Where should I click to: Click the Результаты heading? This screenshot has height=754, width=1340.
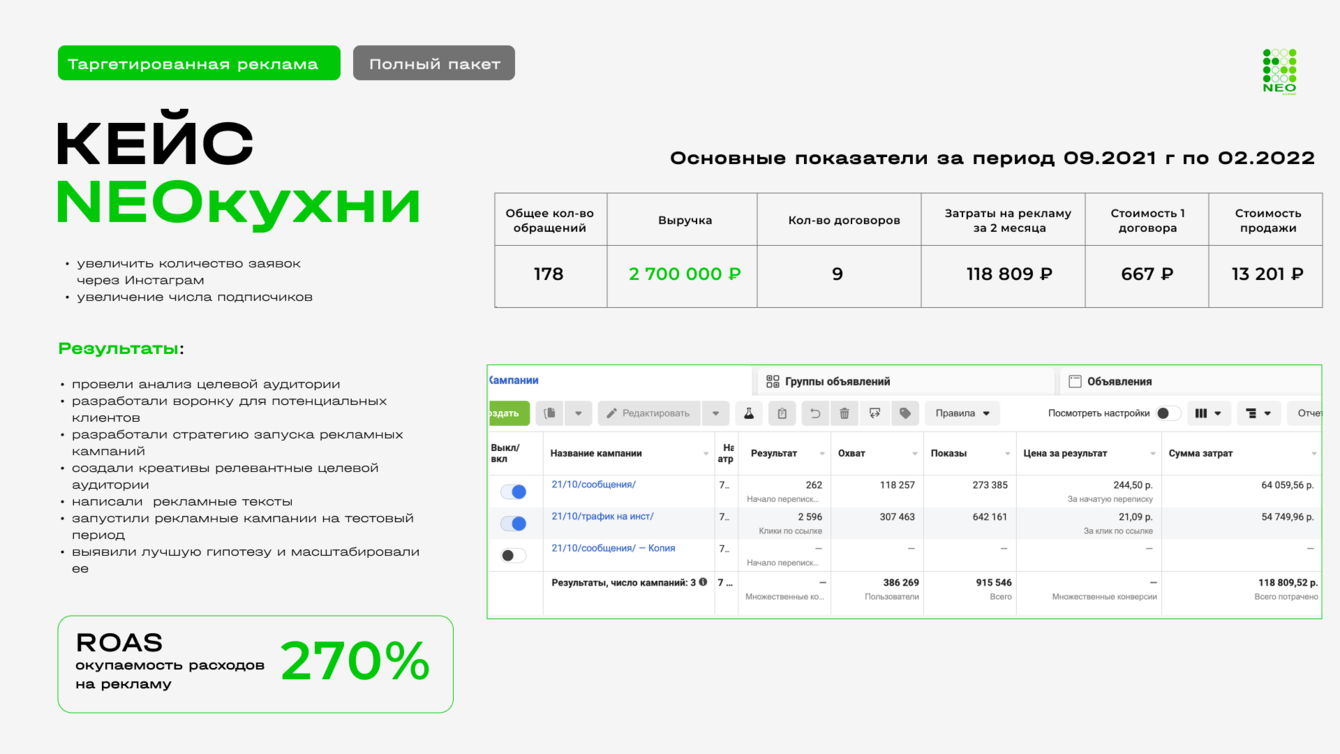[x=121, y=348]
